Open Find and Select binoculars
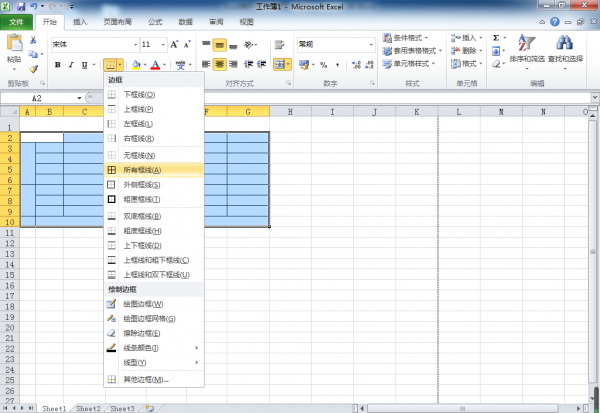The width and height of the screenshot is (600, 413). 565,51
